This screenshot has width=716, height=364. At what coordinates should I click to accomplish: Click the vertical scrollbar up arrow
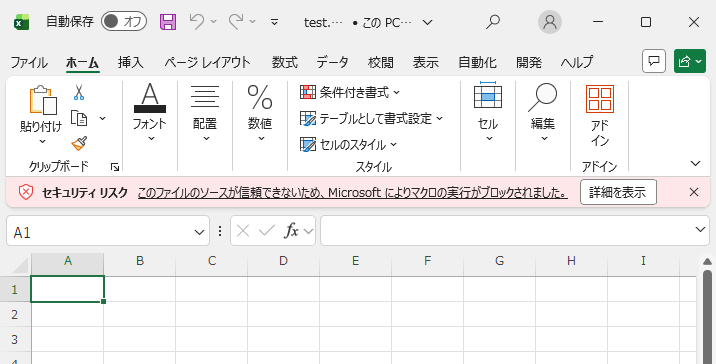click(707, 262)
